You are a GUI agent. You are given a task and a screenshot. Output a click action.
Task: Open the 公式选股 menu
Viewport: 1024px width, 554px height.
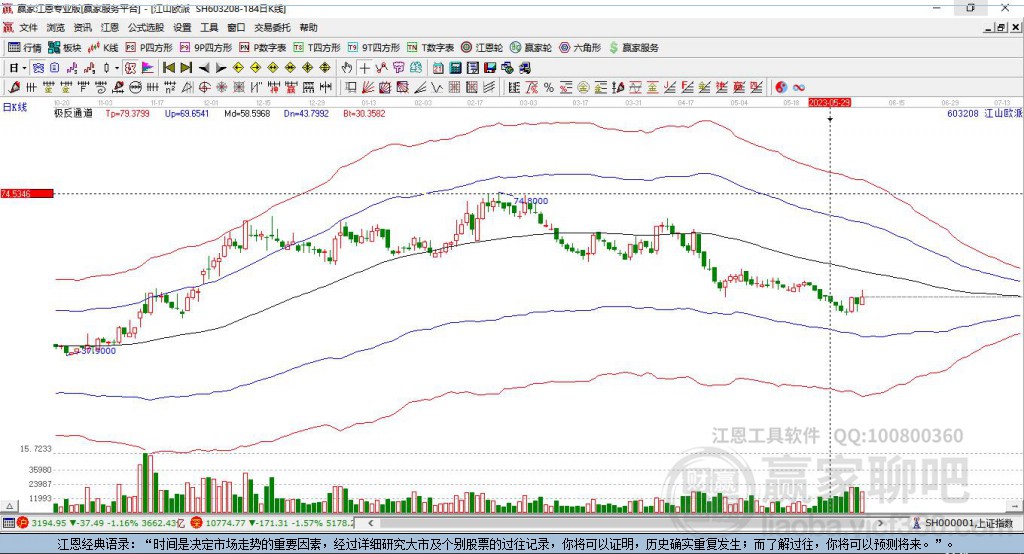[x=146, y=27]
